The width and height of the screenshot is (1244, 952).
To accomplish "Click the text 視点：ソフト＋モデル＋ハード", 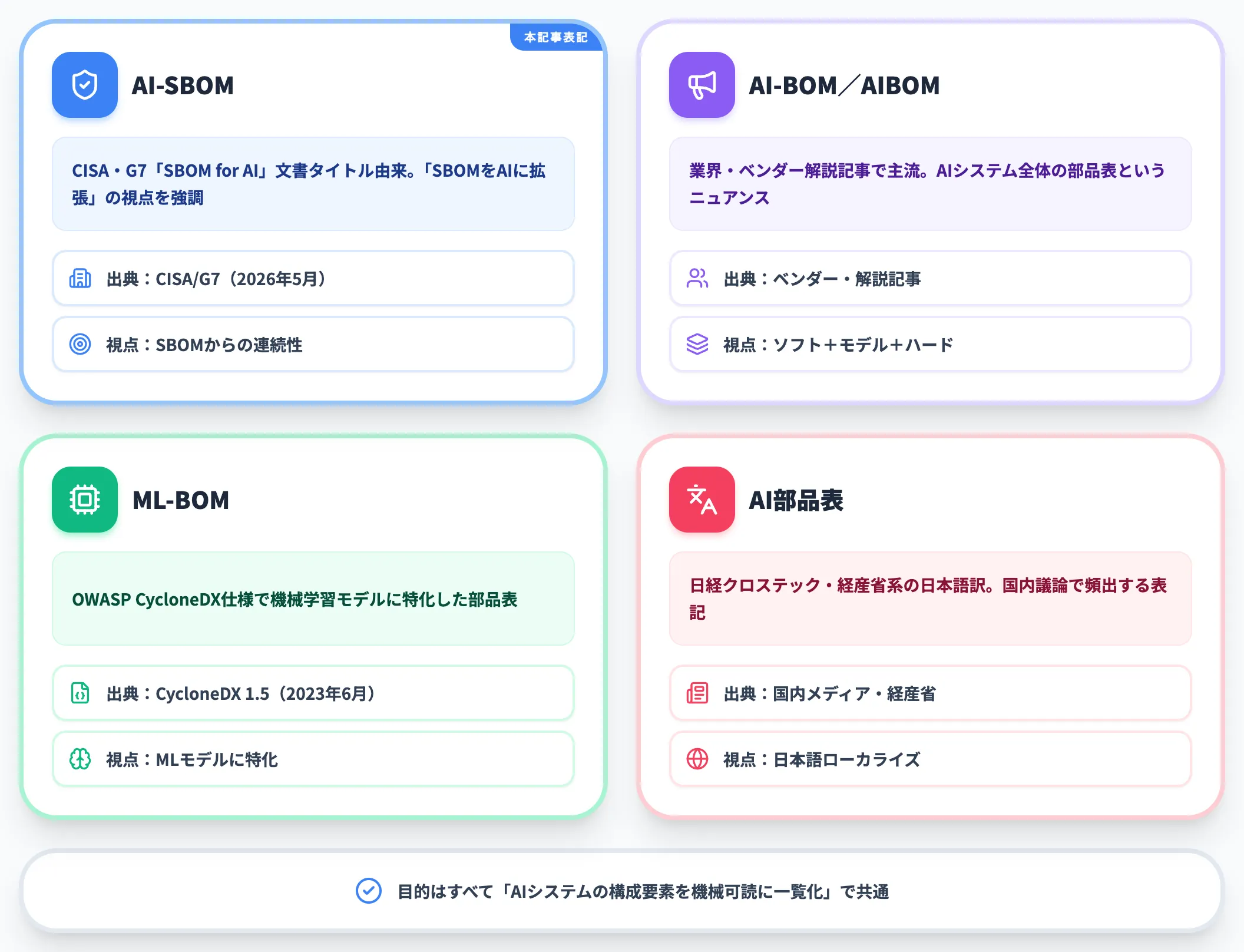I will [838, 345].
